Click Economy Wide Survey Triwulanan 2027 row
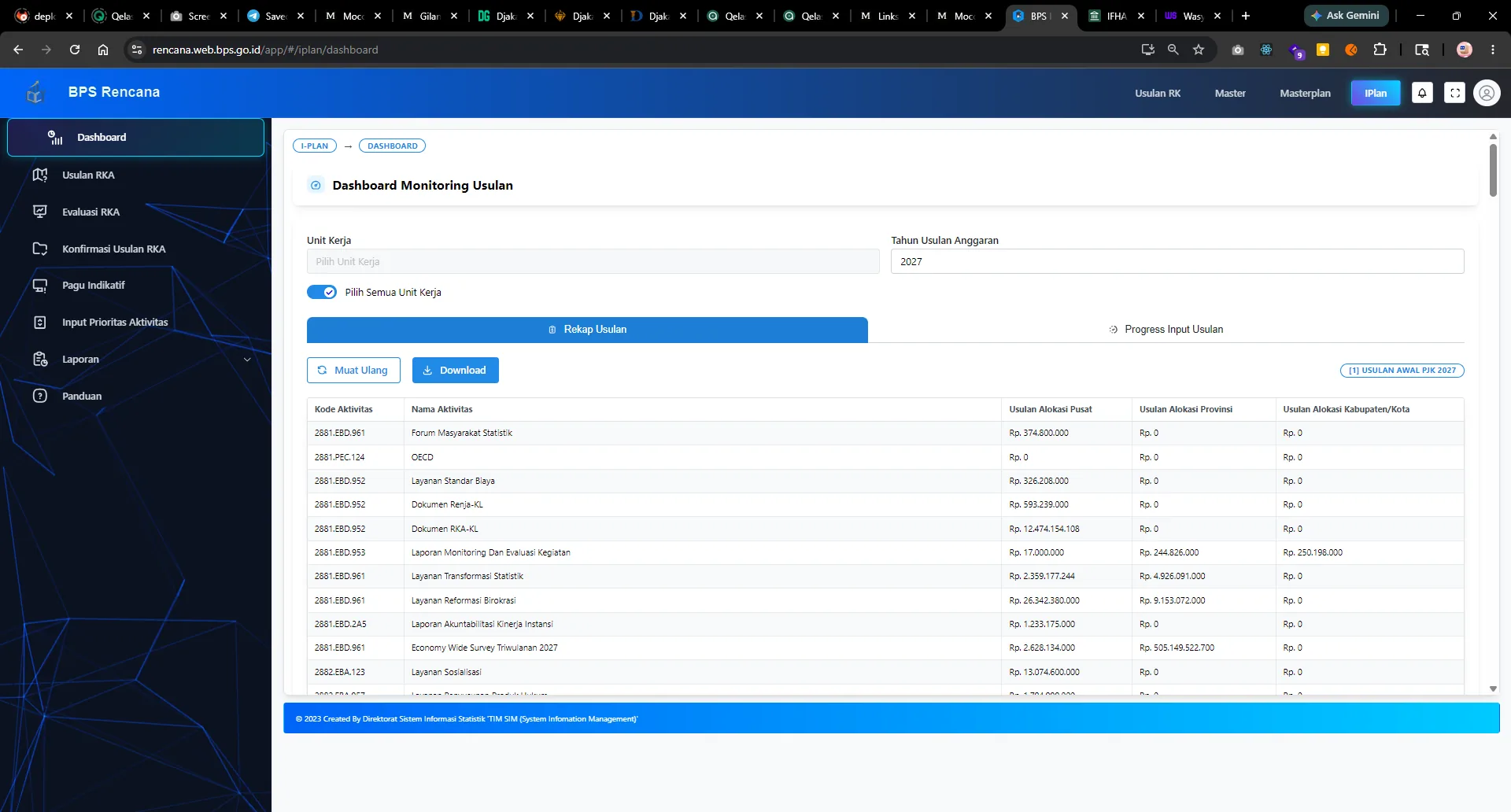1511x812 pixels. coord(885,648)
